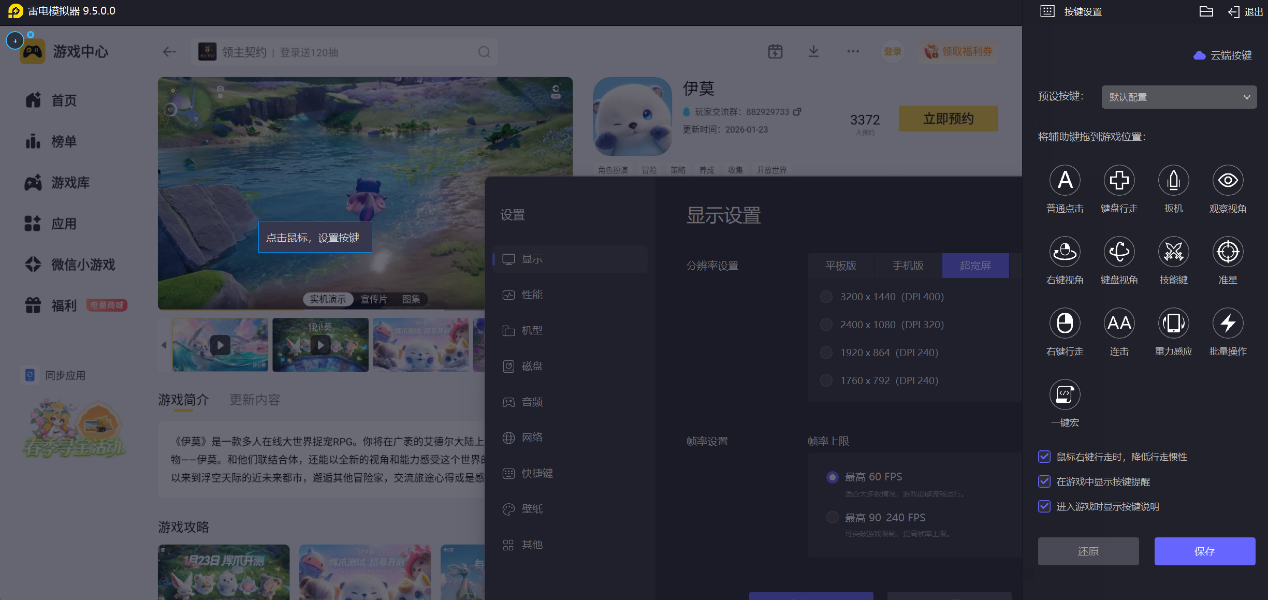Open 快捷键 shortcut settings section

571,473
